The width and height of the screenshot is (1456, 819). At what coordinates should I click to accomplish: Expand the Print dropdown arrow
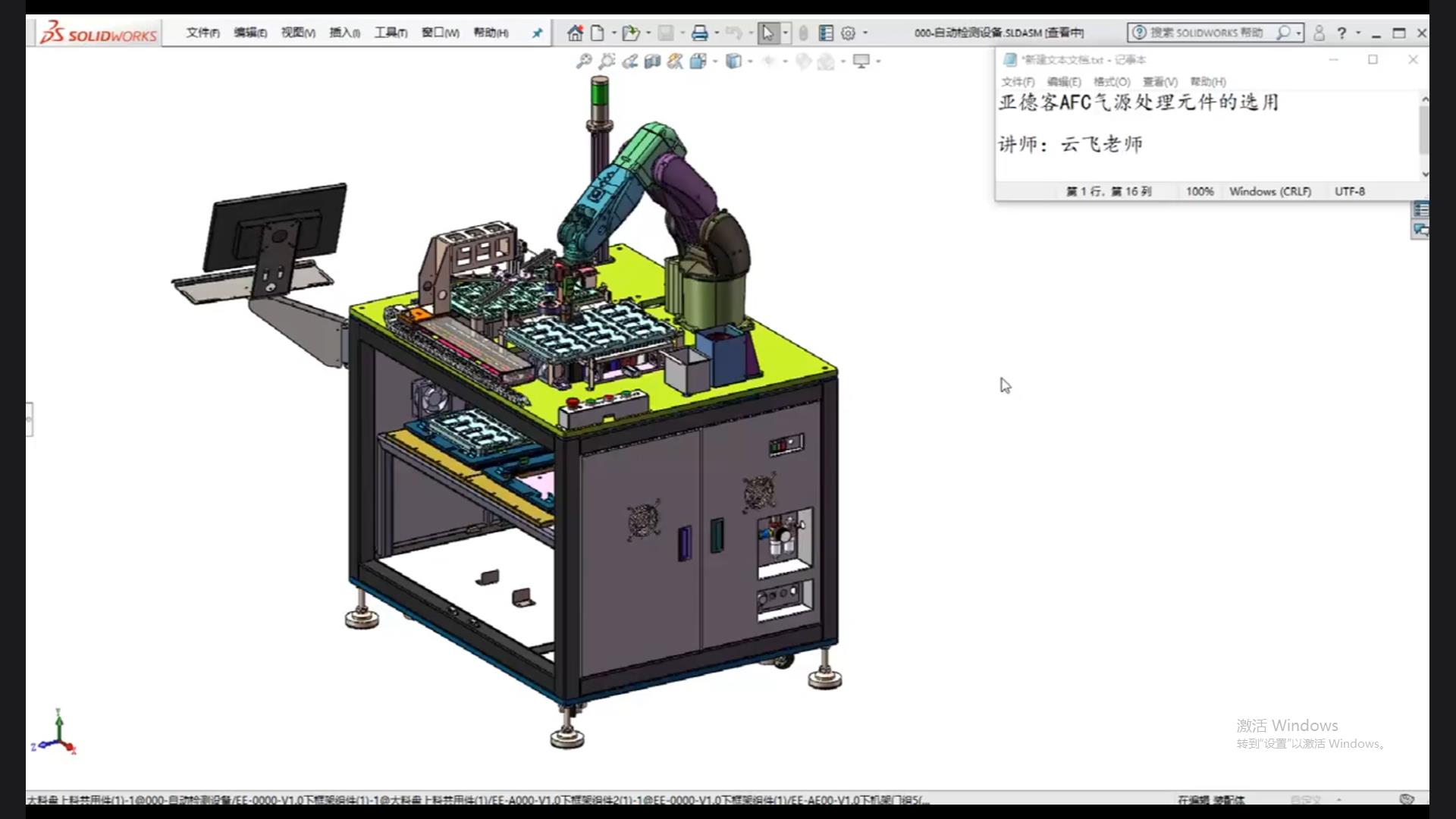[717, 33]
